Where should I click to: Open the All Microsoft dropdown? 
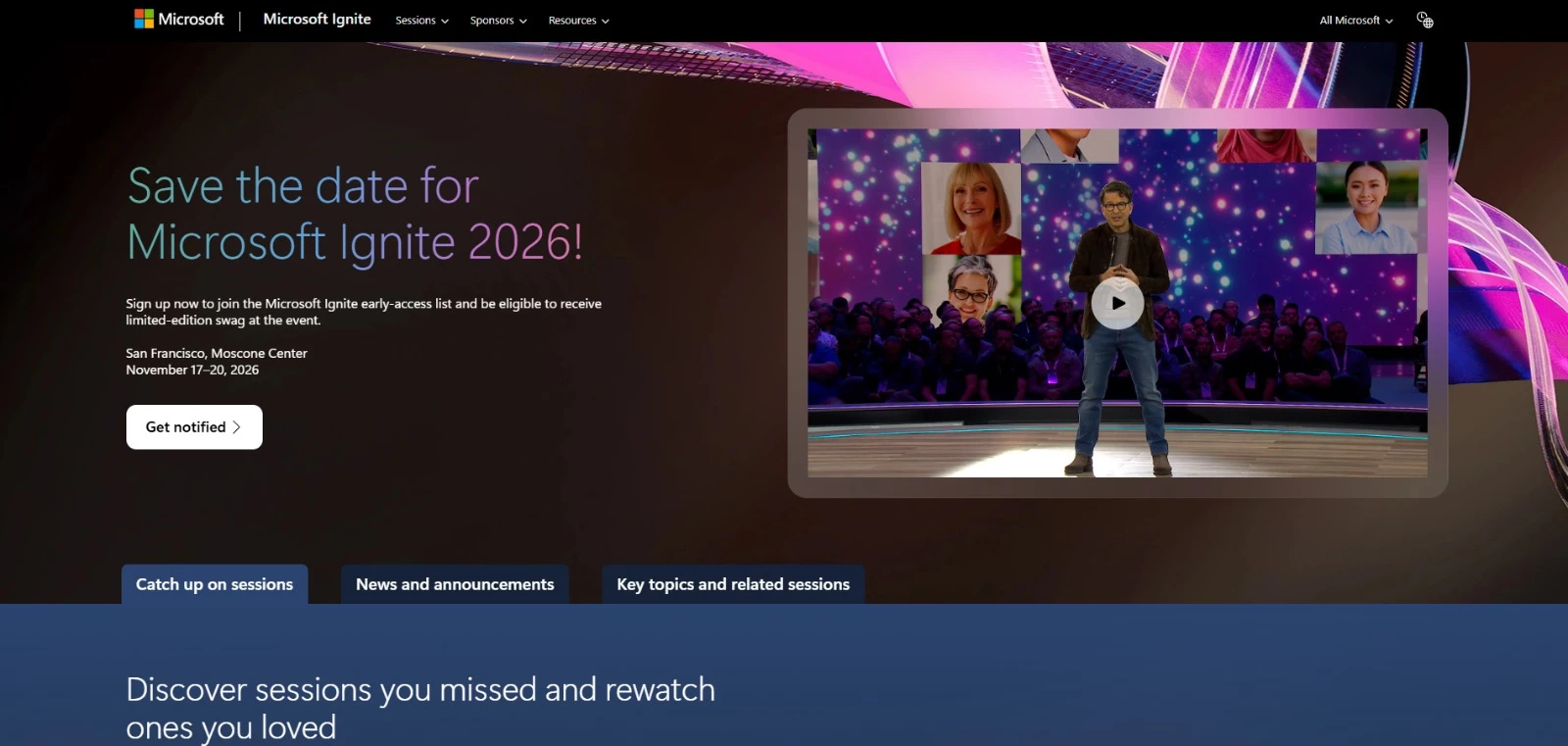click(x=1355, y=21)
